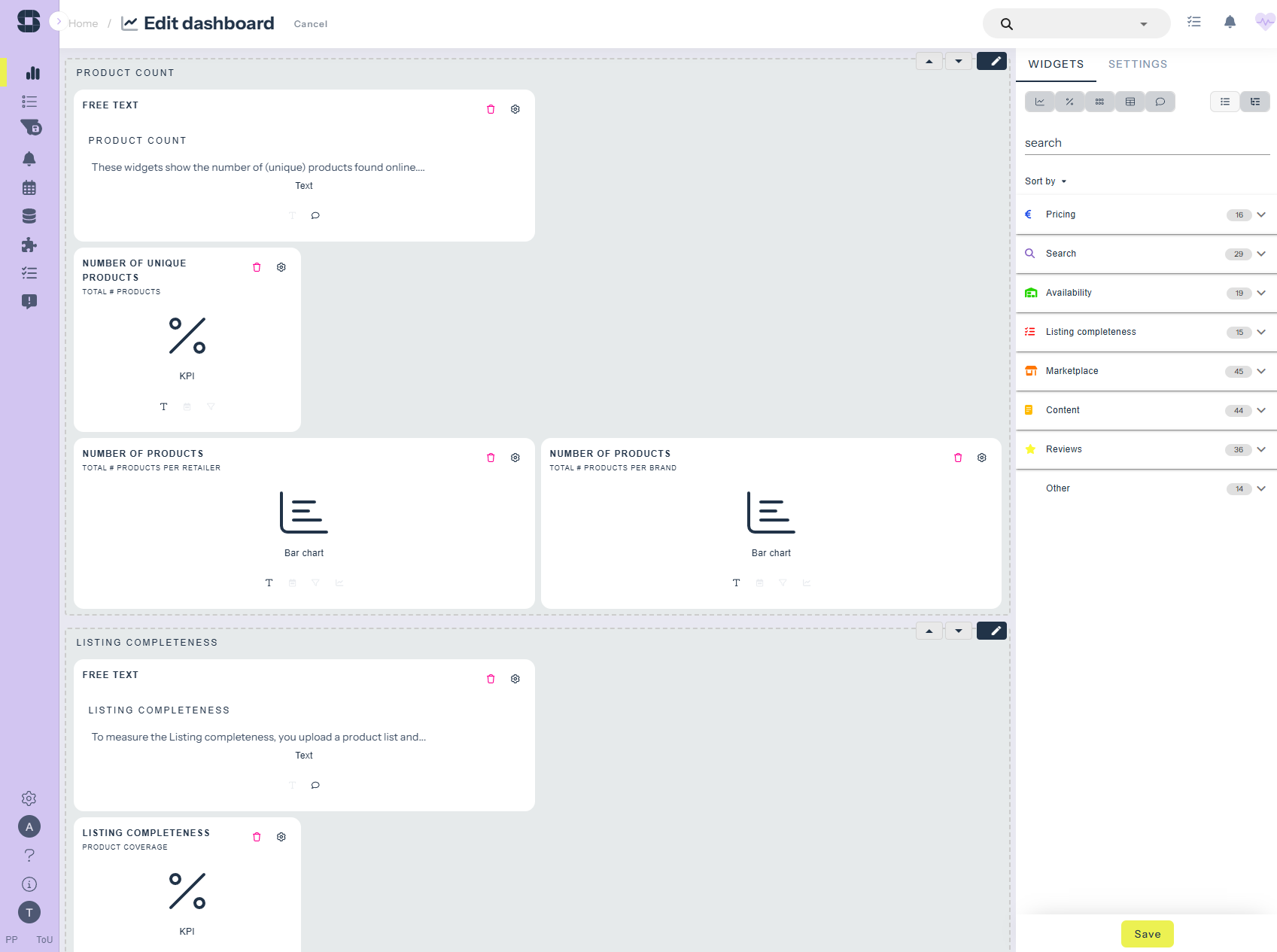The height and width of the screenshot is (952, 1277).
Task: Open settings of Product Count free text widget
Action: tap(515, 109)
